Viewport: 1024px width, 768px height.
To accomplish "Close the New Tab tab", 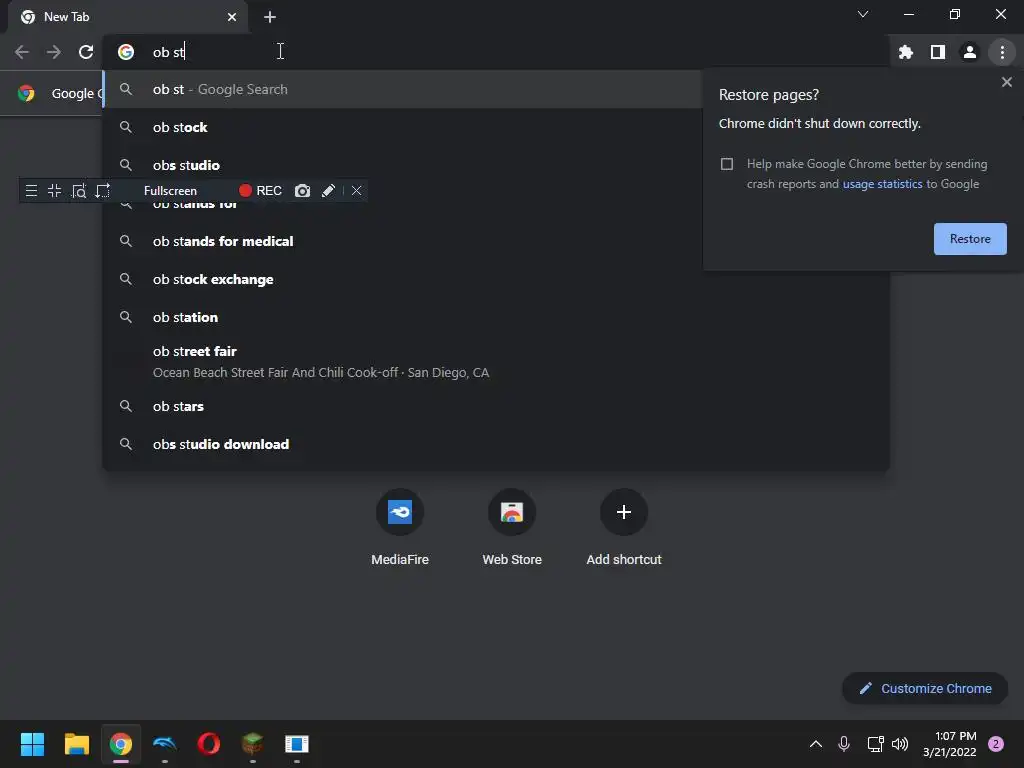I will 232,17.
